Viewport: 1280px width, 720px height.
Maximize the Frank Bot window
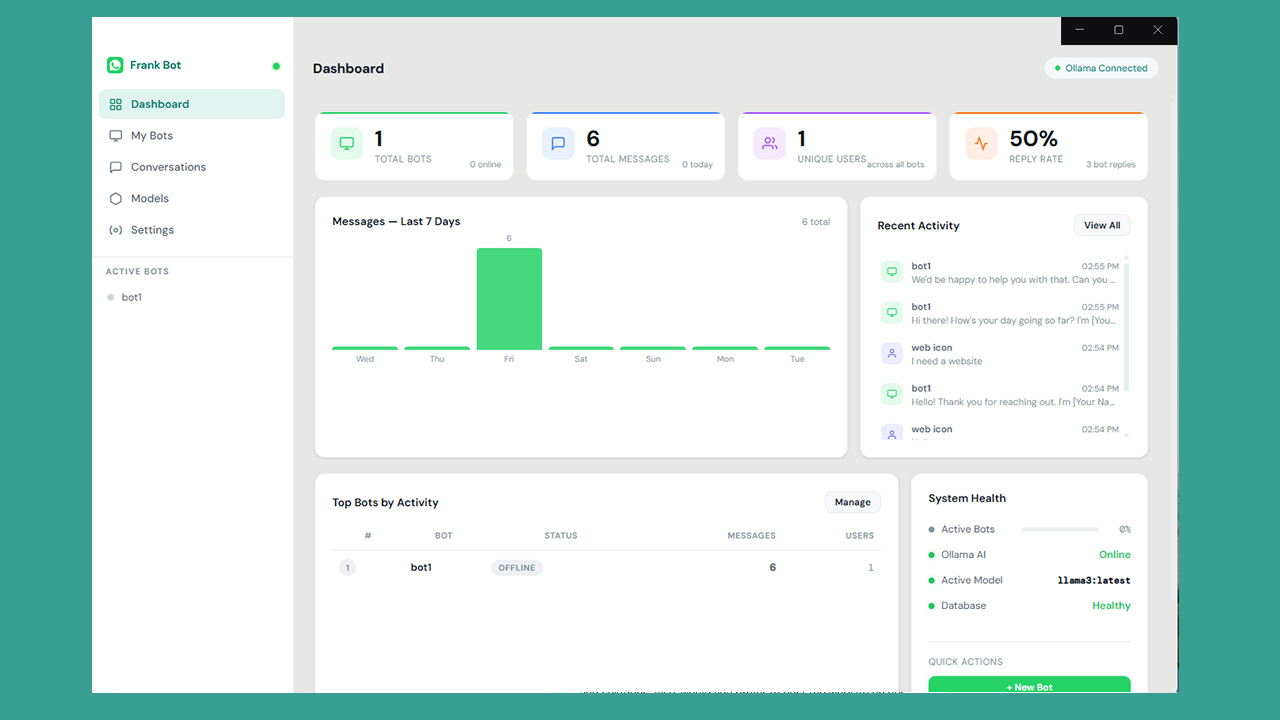point(1119,30)
